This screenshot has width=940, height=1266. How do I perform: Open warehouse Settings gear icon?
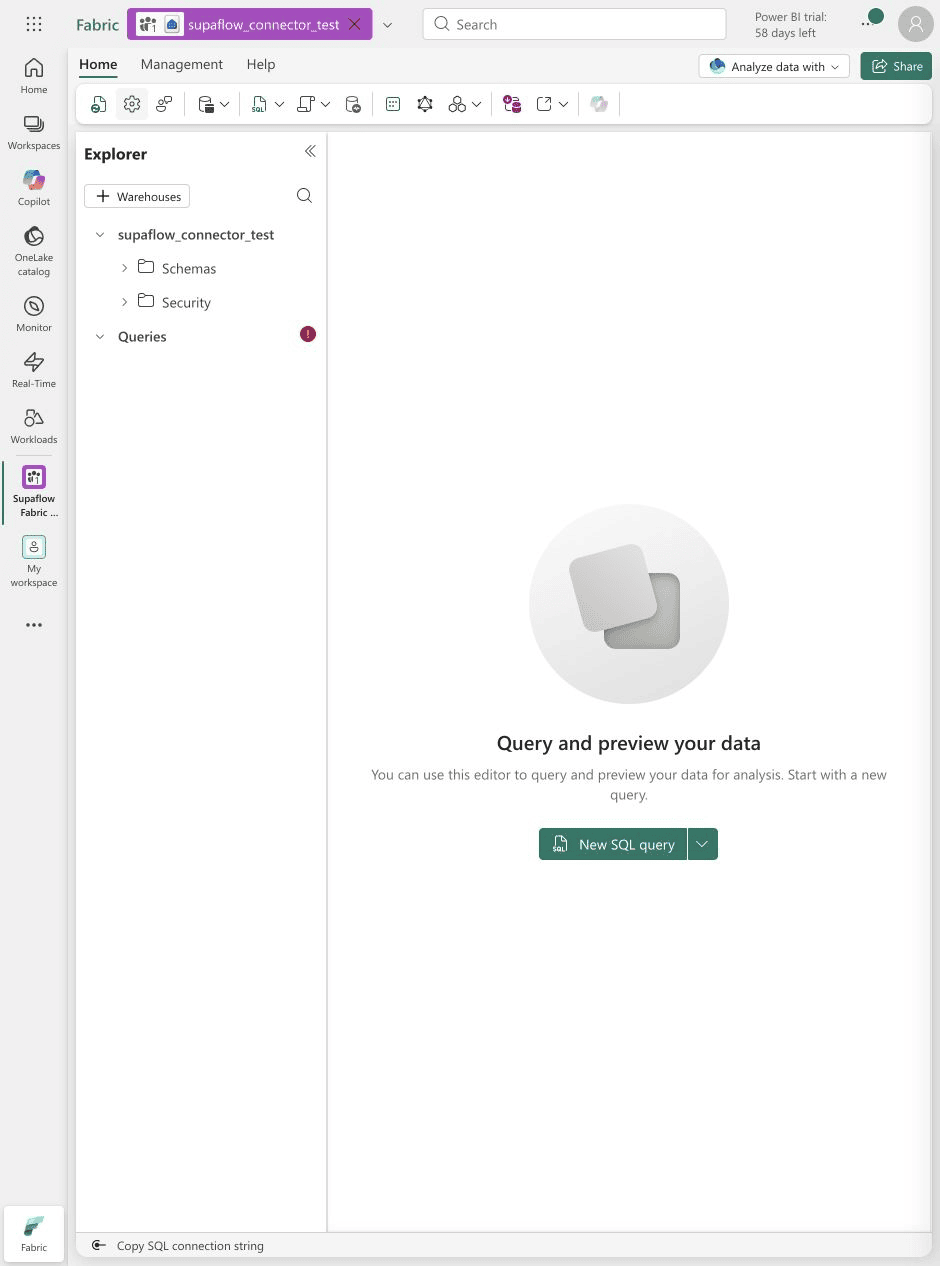(x=132, y=104)
